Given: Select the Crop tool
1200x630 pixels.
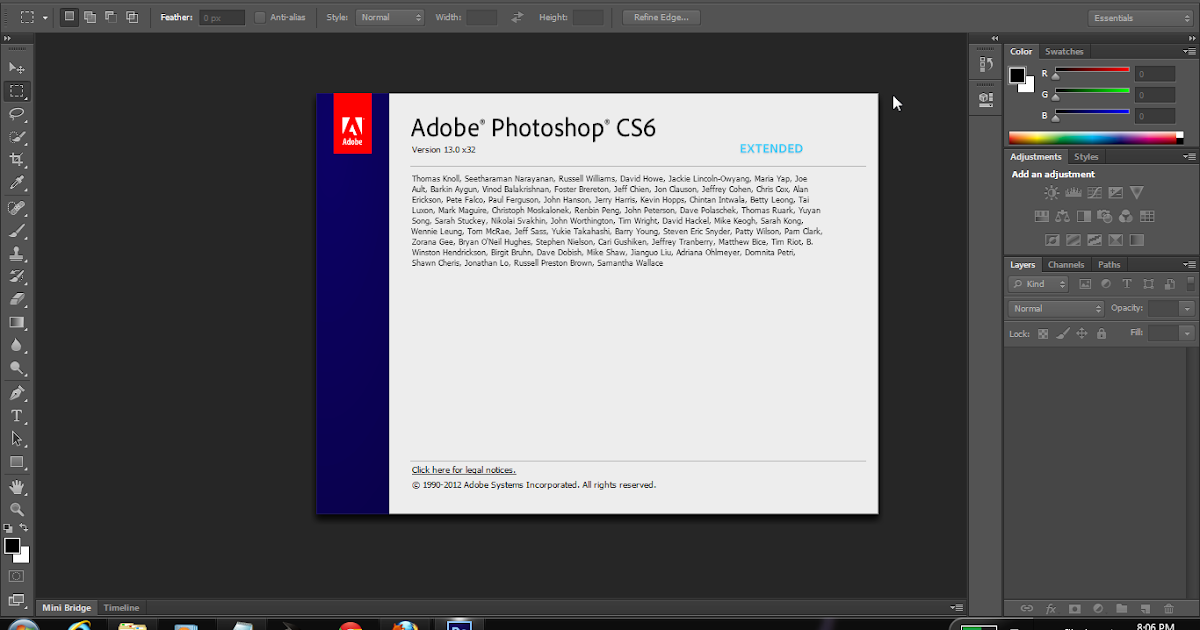Looking at the screenshot, I should pyautogui.click(x=17, y=160).
